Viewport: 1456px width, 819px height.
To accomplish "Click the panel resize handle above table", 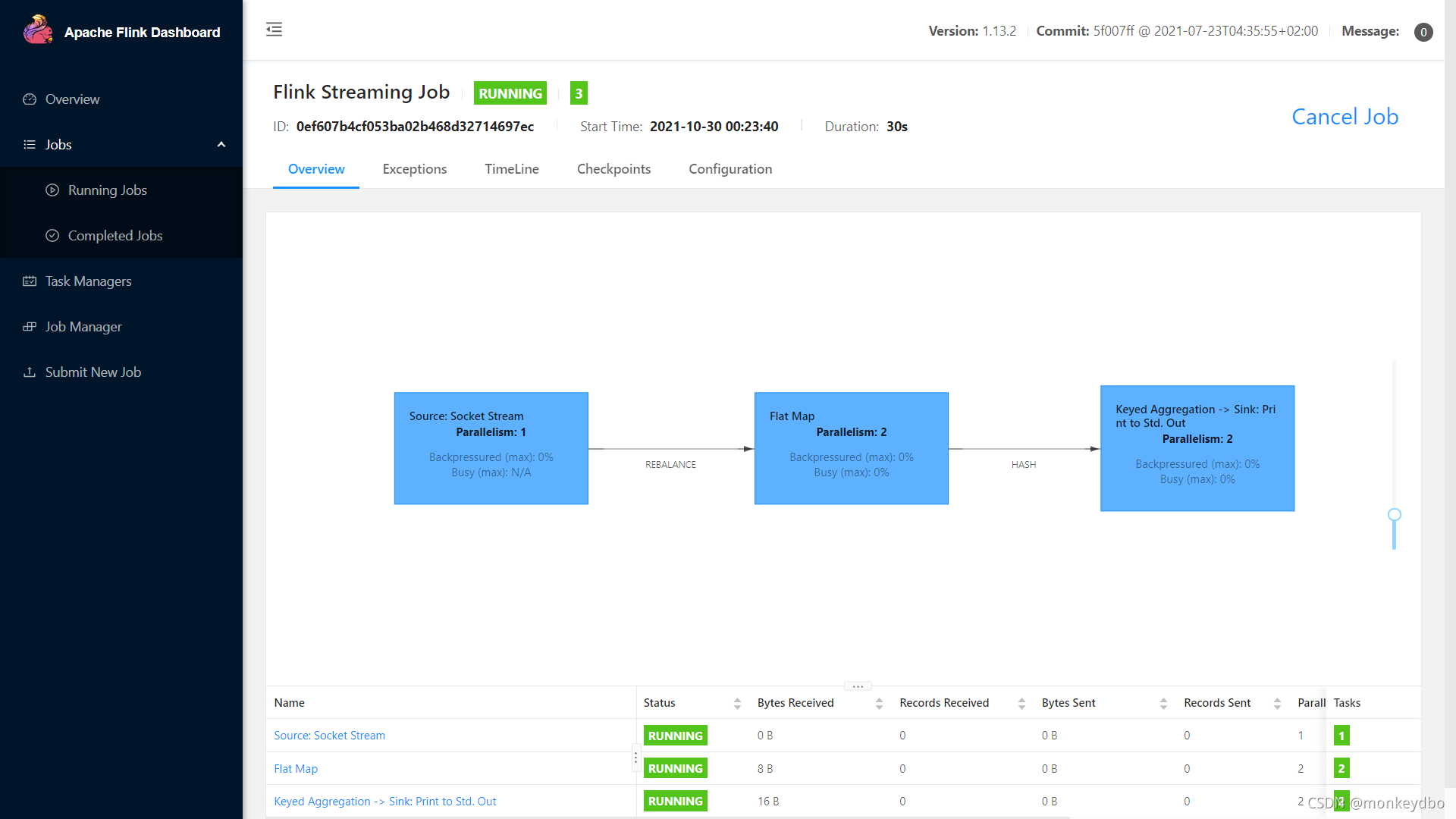I will point(858,686).
